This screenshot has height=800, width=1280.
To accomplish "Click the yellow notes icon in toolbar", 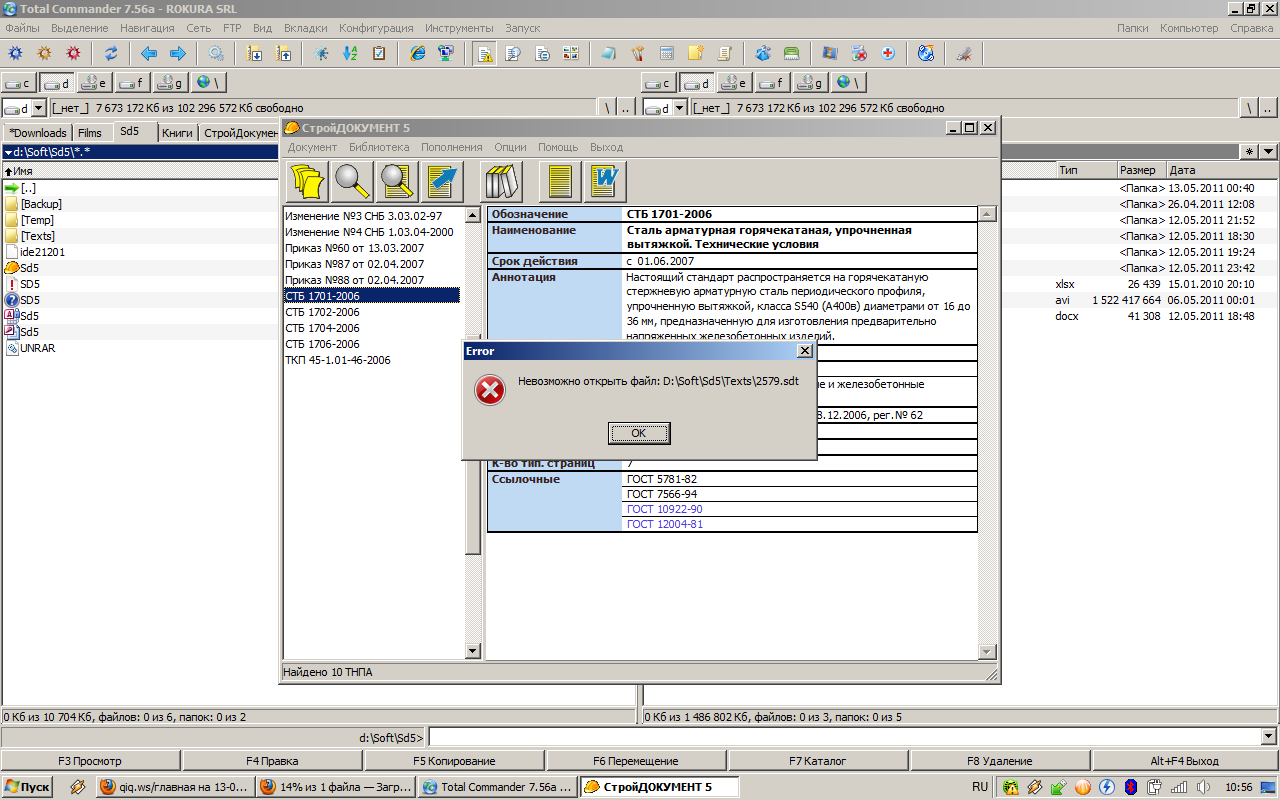I will [695, 53].
